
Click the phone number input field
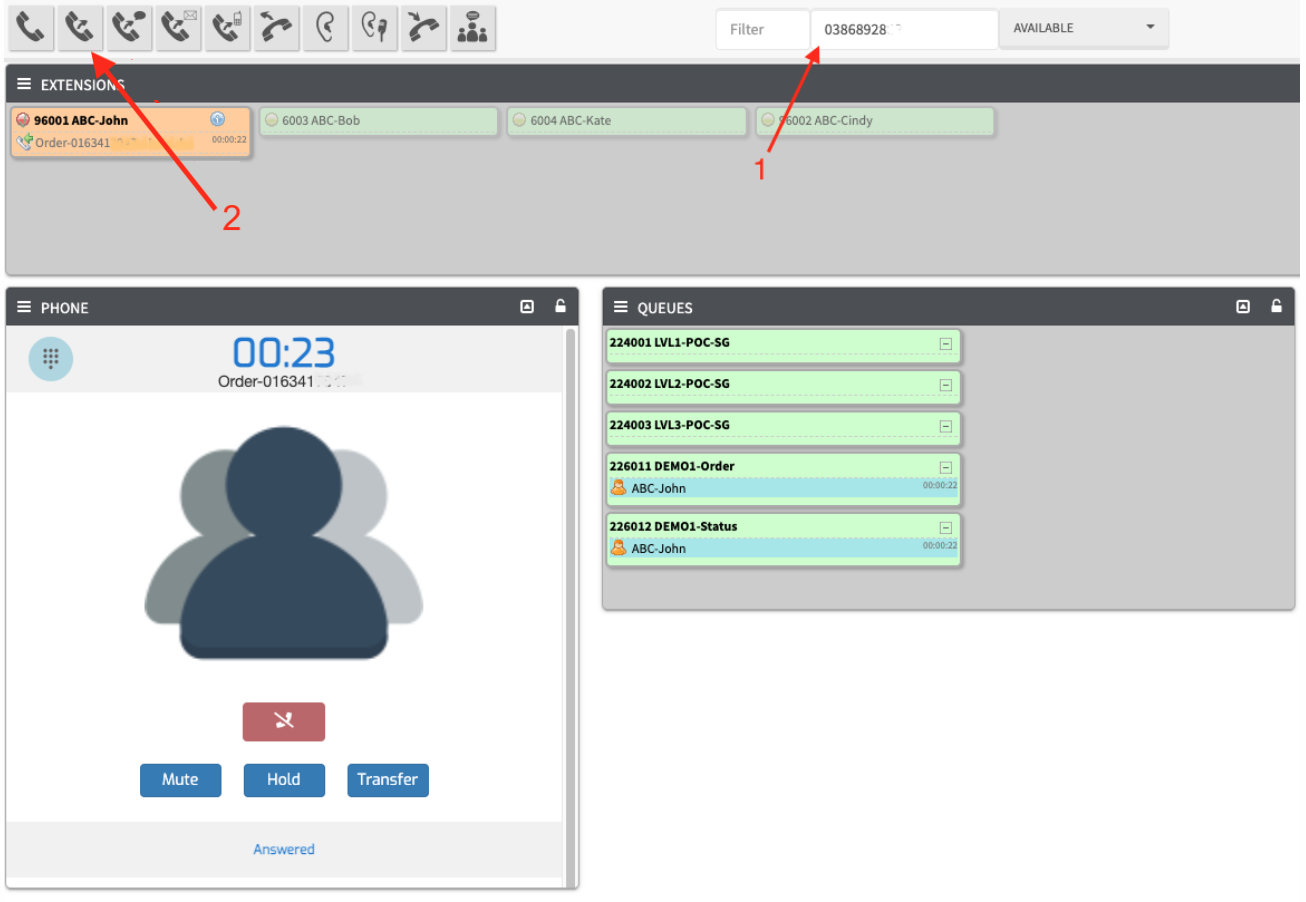(903, 29)
